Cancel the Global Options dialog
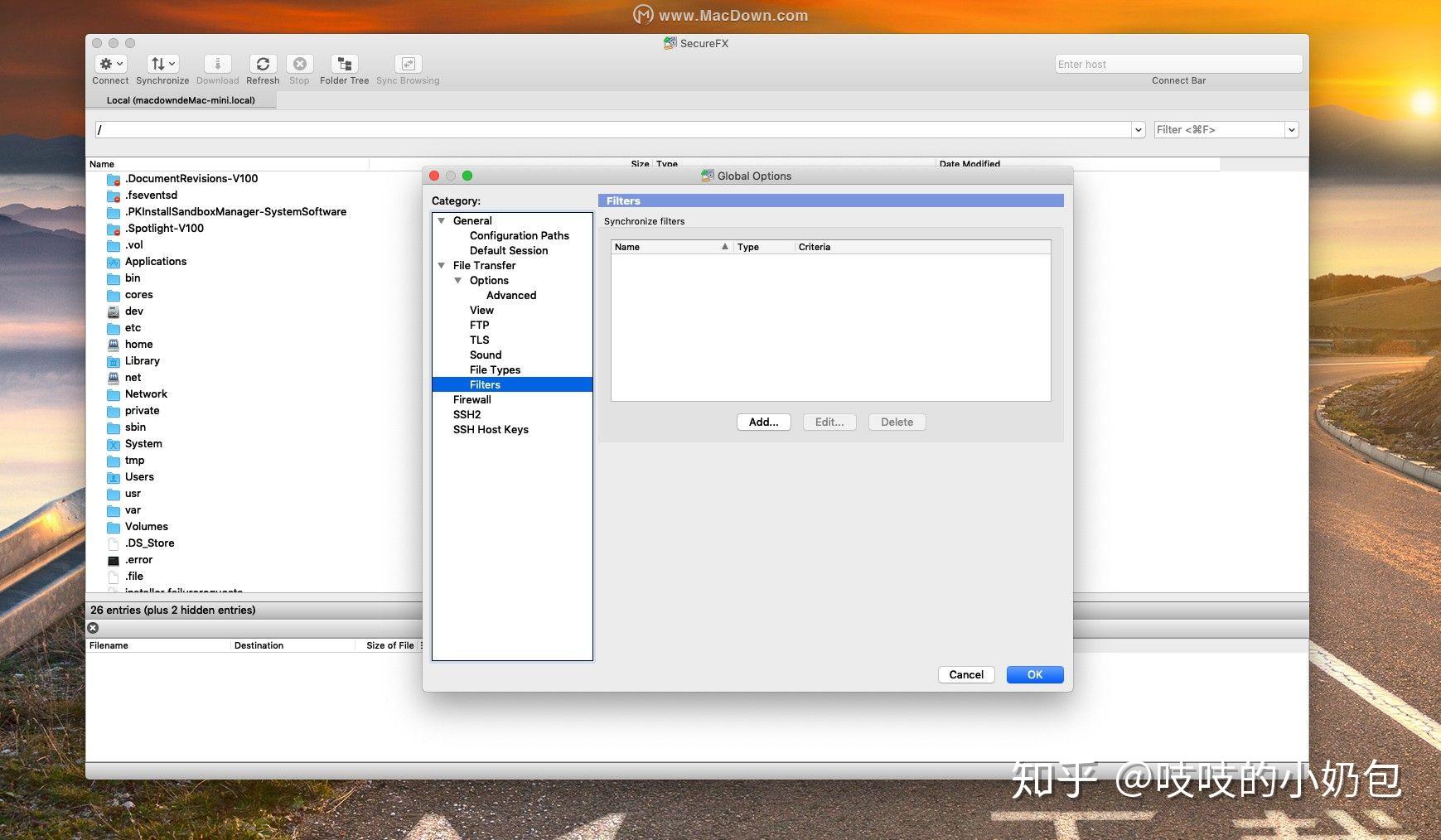This screenshot has height=840, width=1441. 966,674
